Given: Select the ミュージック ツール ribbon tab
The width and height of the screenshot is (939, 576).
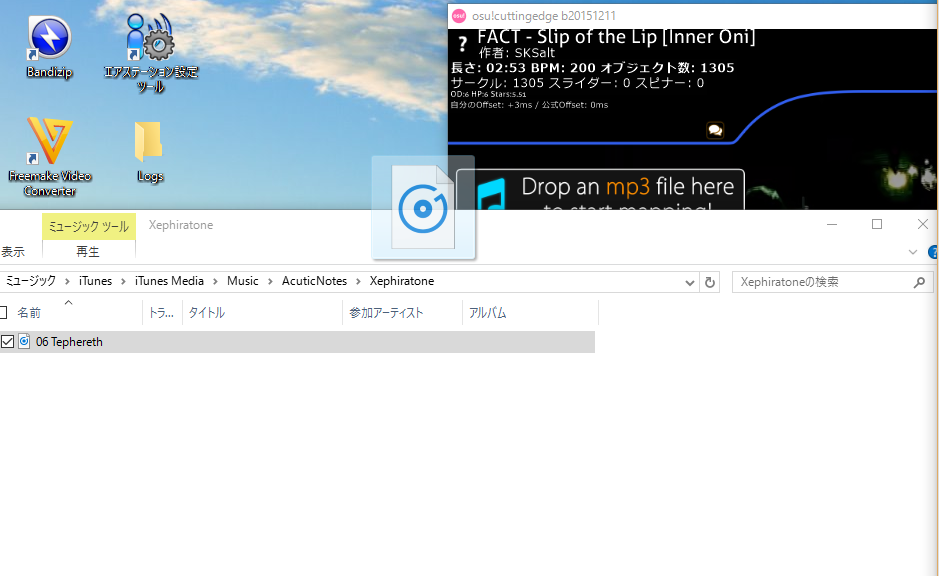Looking at the screenshot, I should point(89,226).
